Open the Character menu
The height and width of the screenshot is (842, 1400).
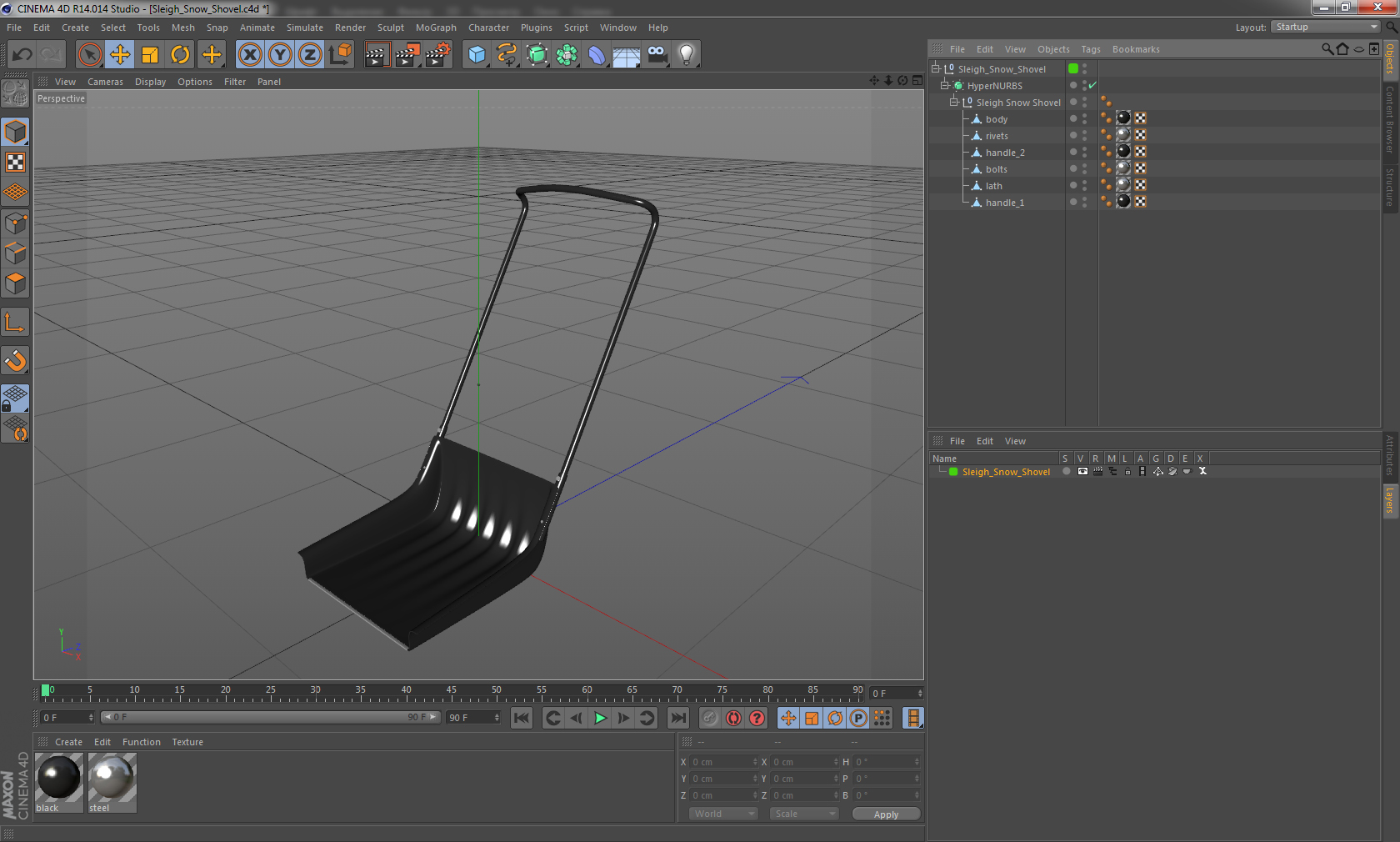click(x=488, y=28)
